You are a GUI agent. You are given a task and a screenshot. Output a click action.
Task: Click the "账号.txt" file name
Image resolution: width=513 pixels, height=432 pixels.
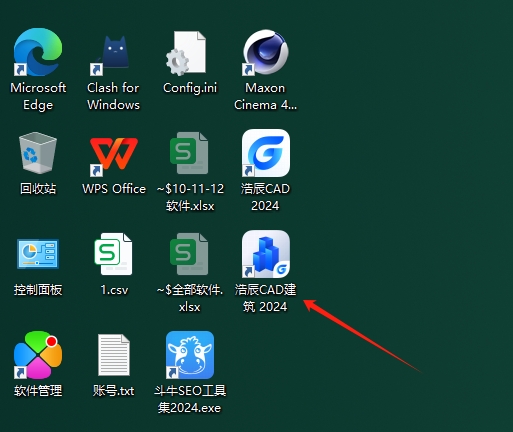click(x=114, y=391)
